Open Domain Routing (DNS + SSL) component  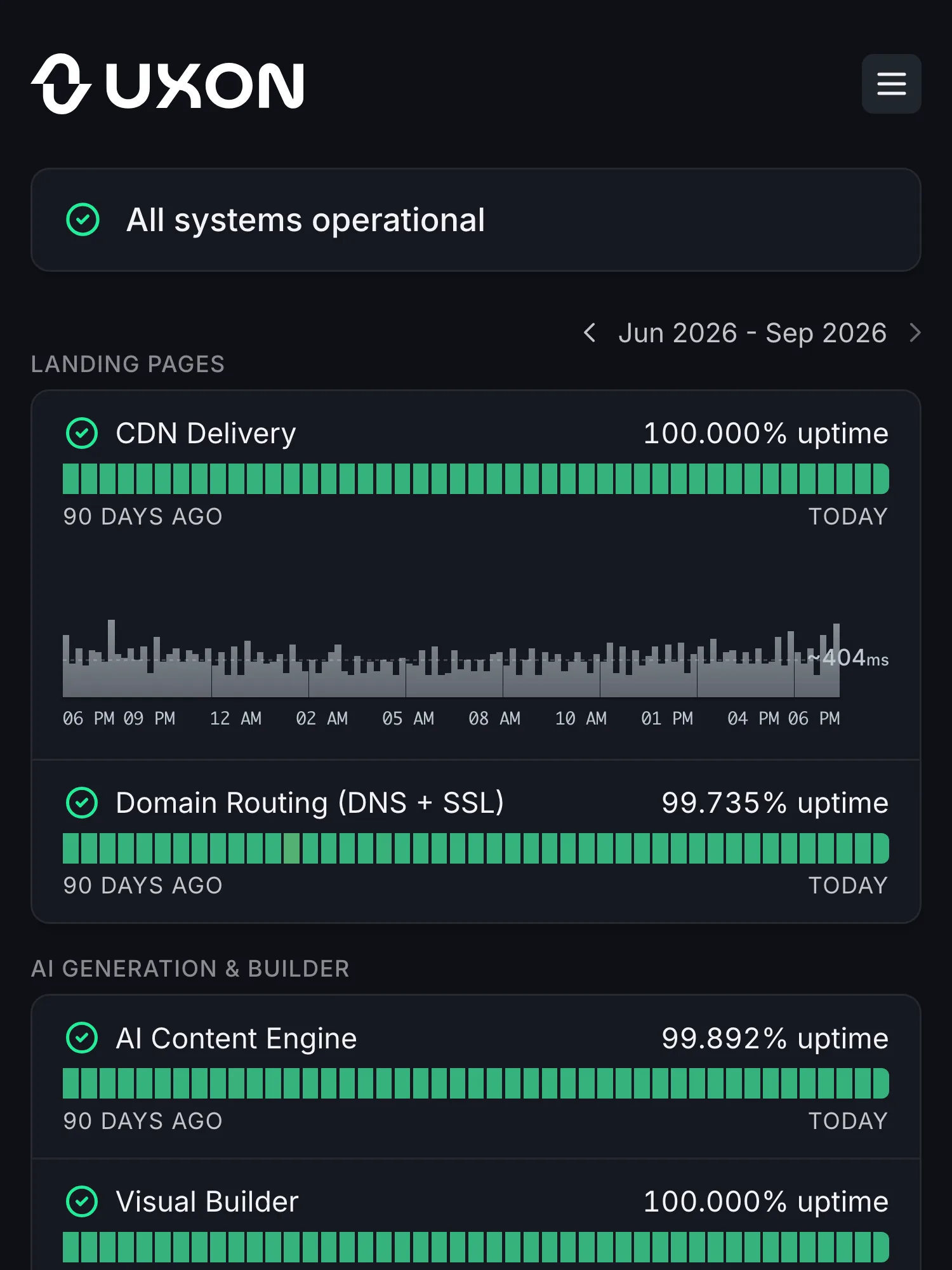click(x=310, y=803)
